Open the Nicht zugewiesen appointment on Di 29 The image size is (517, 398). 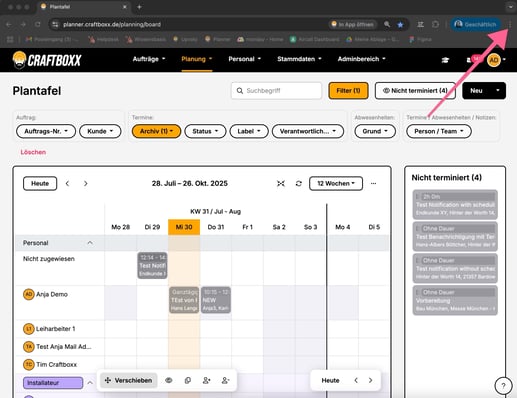[152, 266]
